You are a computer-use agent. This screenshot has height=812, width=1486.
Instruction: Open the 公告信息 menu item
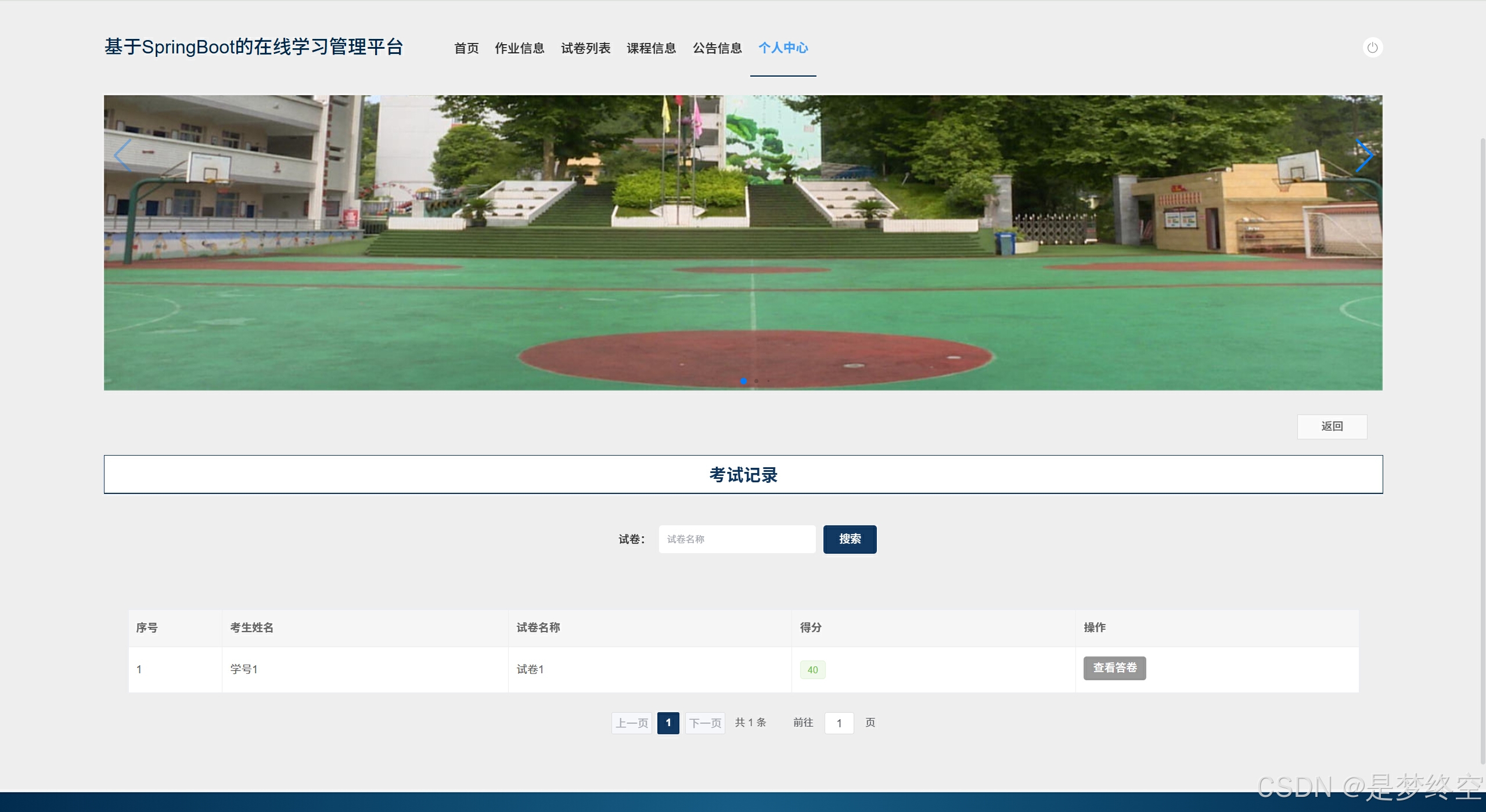point(717,48)
